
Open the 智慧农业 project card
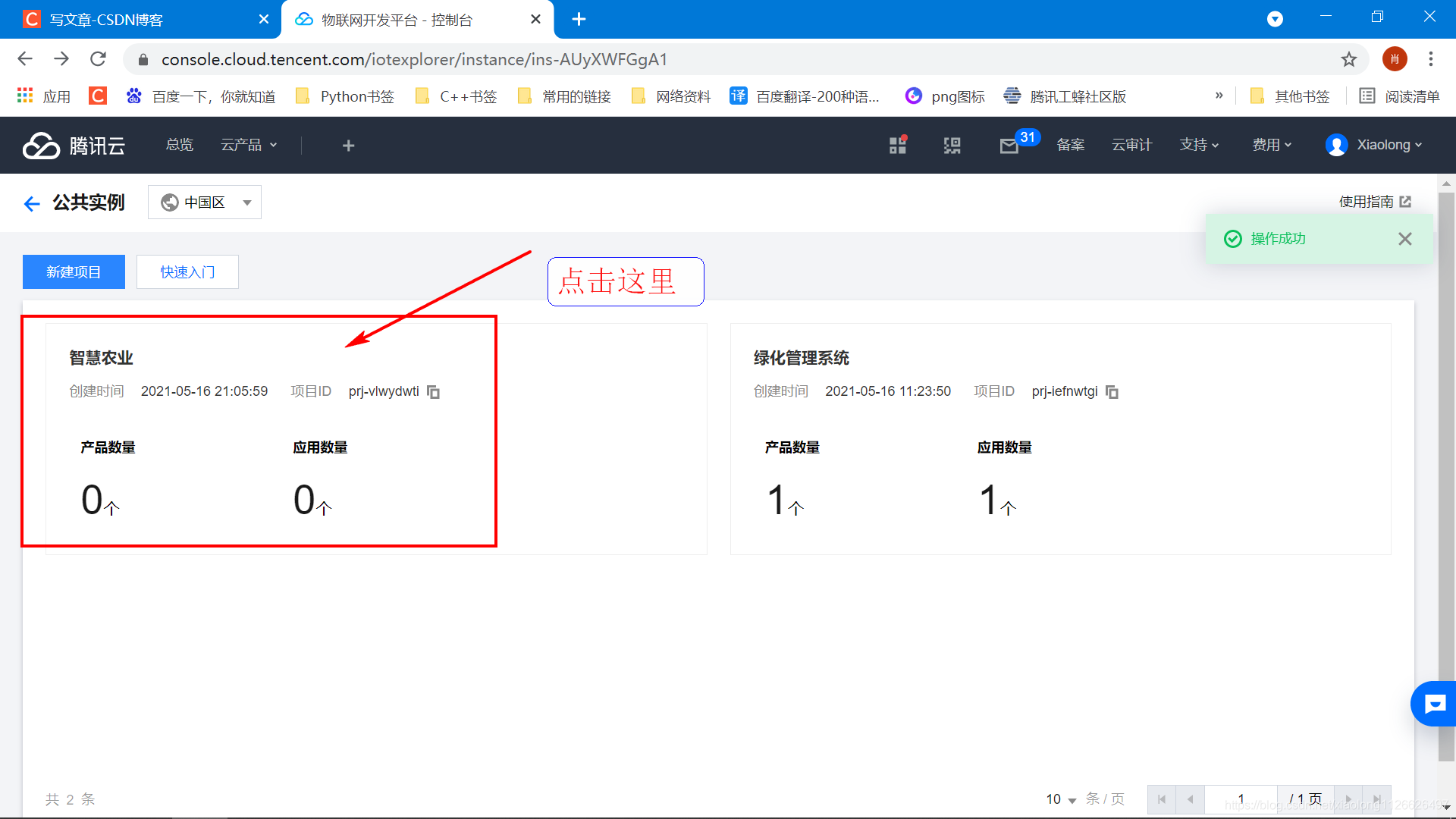point(101,358)
